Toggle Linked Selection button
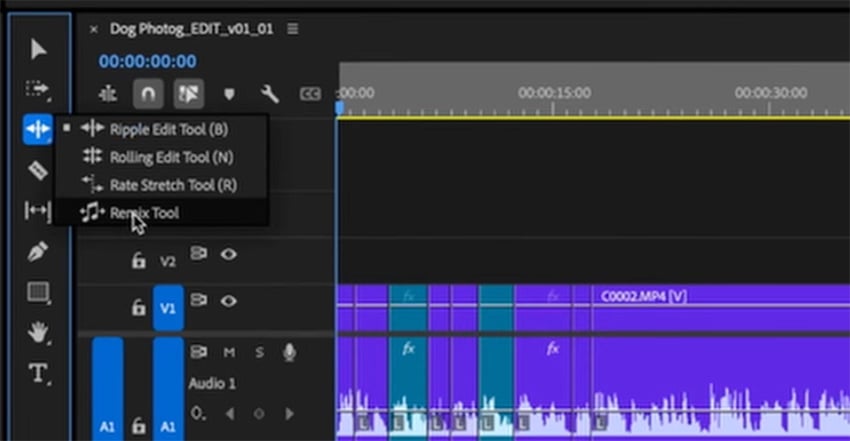Screen dimensions: 850x441 [189, 94]
